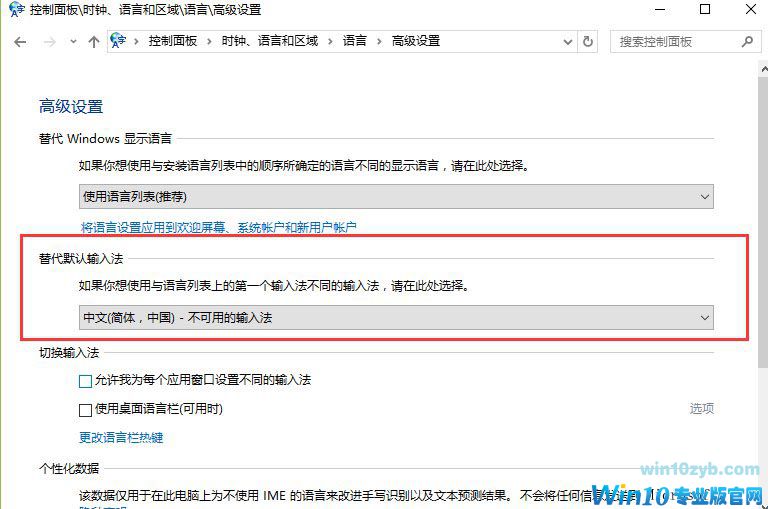Select 时钟、语言和区域 breadcrumb item
Screen dimensions: 768x509
[x=270, y=41]
